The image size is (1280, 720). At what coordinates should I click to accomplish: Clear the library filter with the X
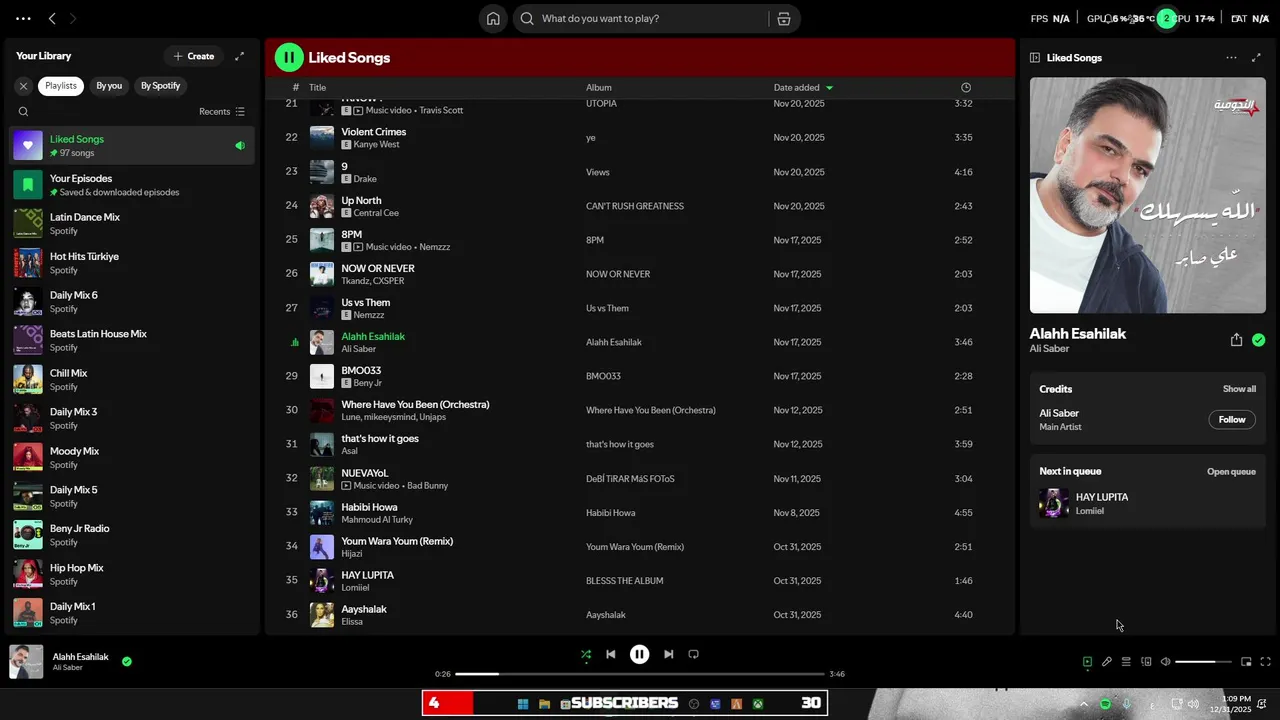coord(23,86)
